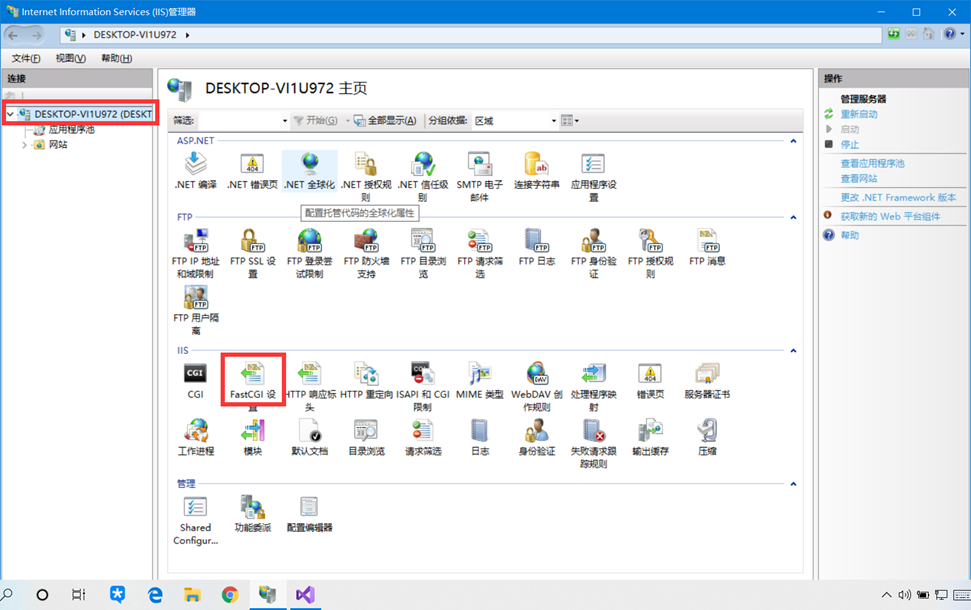Viewport: 971px width, 610px height.
Task: Open FTP 用户隔离 feature
Action: [x=196, y=310]
